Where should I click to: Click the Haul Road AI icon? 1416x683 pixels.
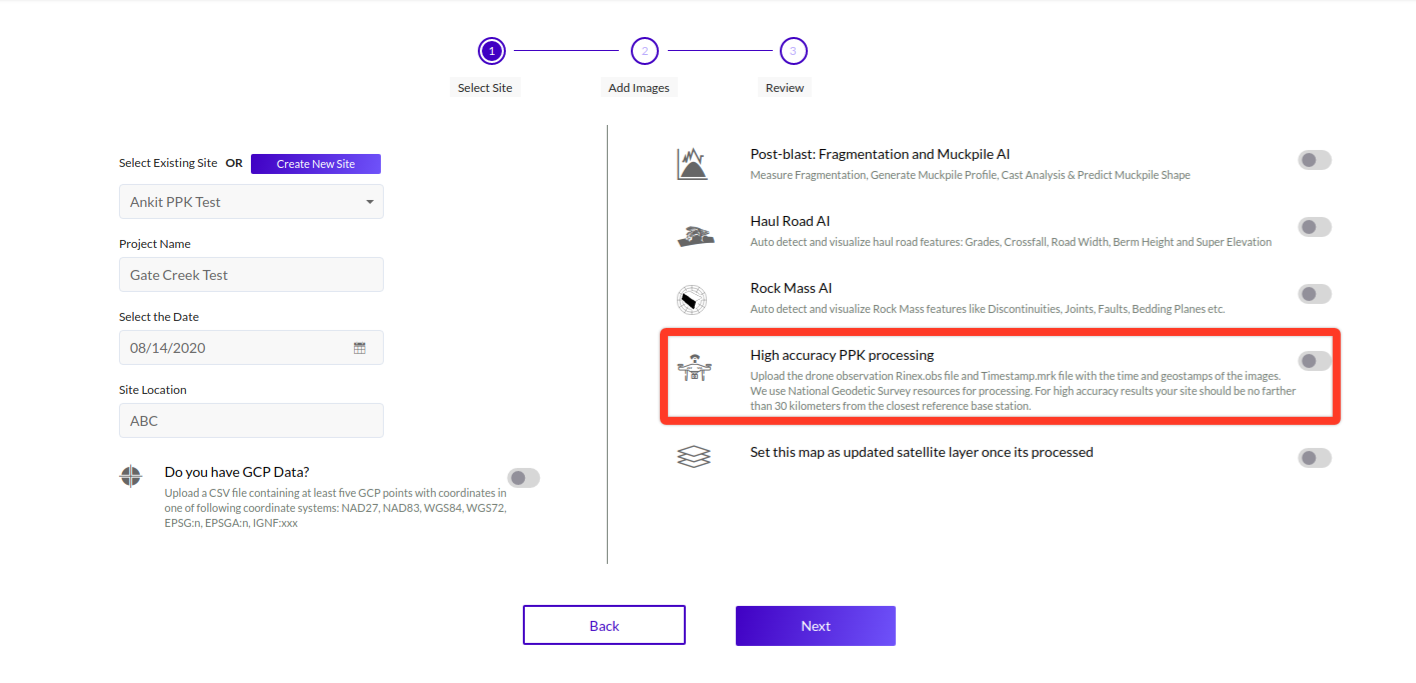click(693, 235)
